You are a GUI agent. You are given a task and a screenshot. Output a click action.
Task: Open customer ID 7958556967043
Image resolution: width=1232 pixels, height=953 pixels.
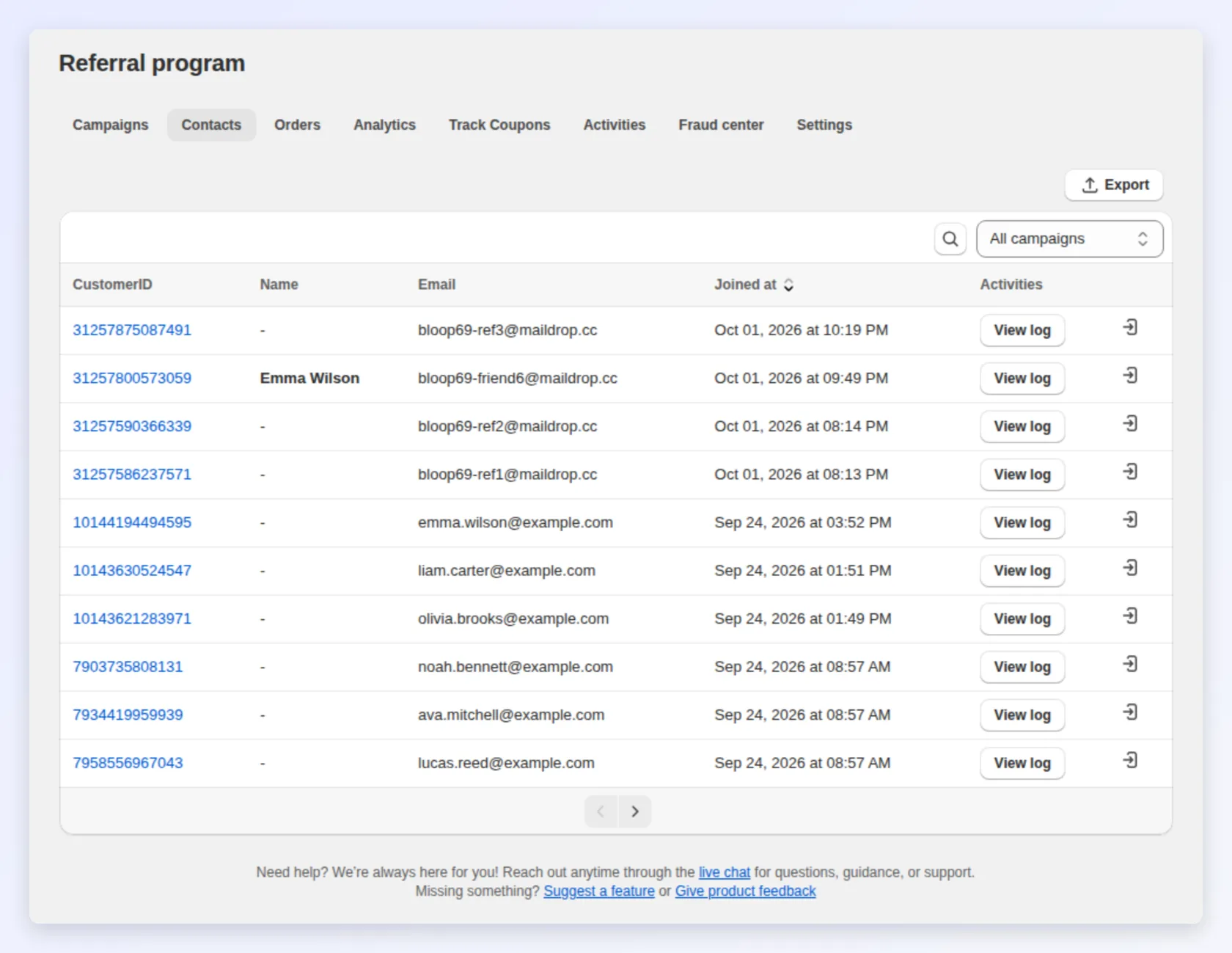coord(128,763)
